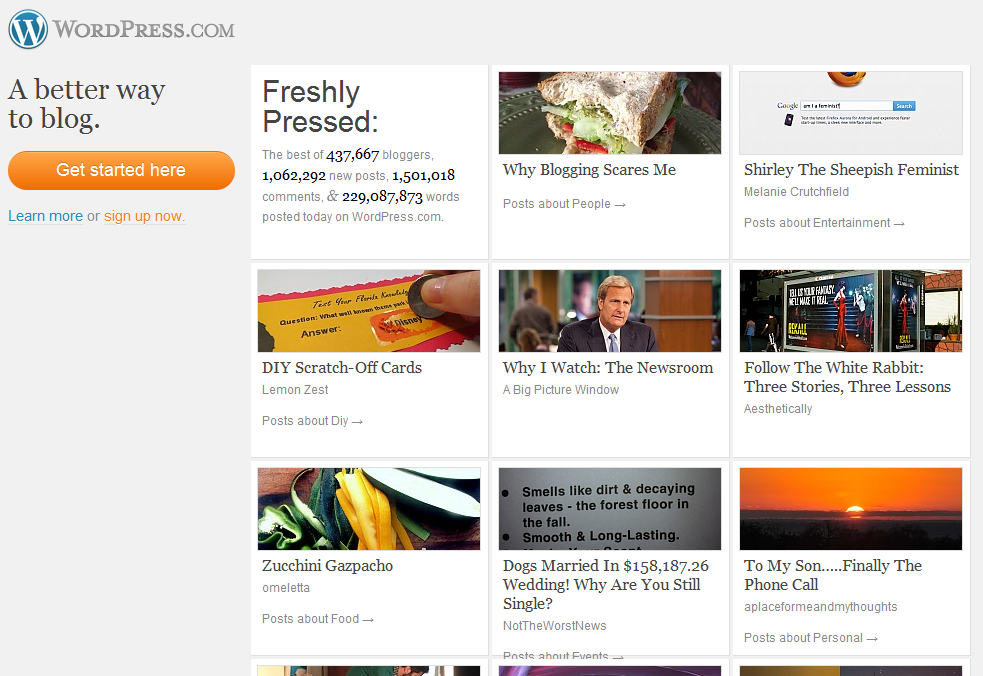Open the sandwich thumbnail image

pyautogui.click(x=610, y=113)
